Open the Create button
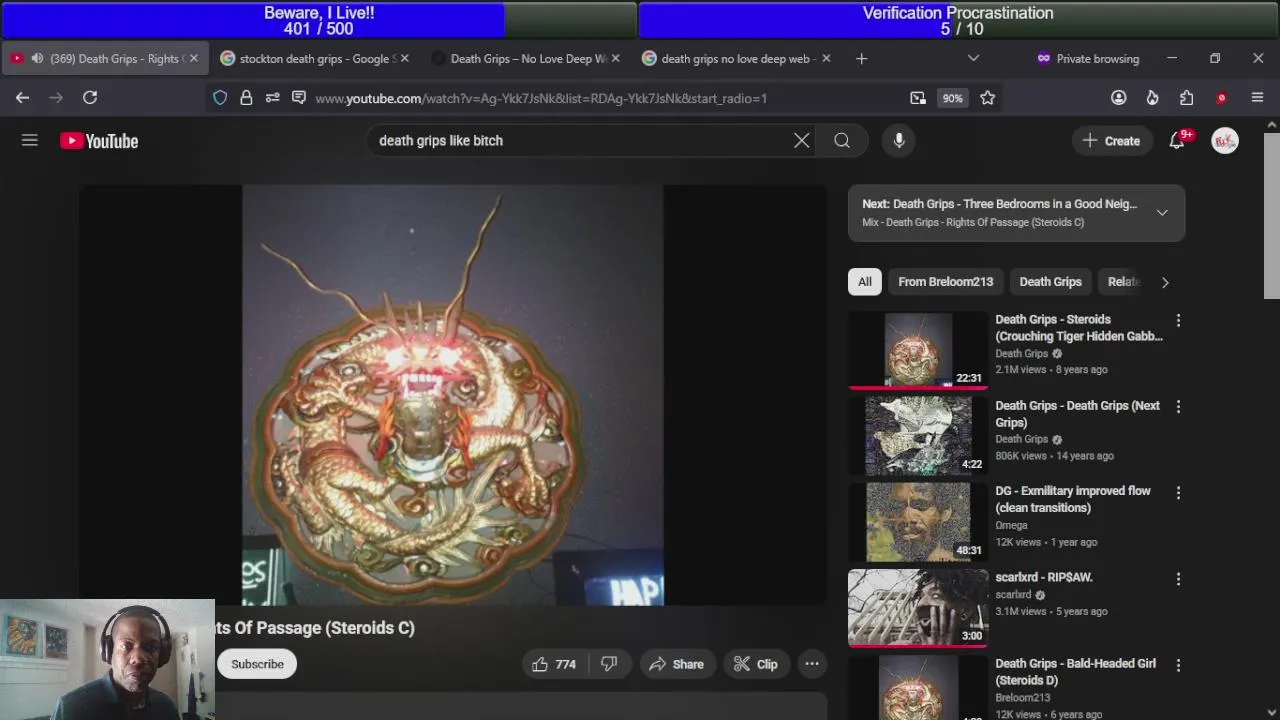 click(1111, 141)
